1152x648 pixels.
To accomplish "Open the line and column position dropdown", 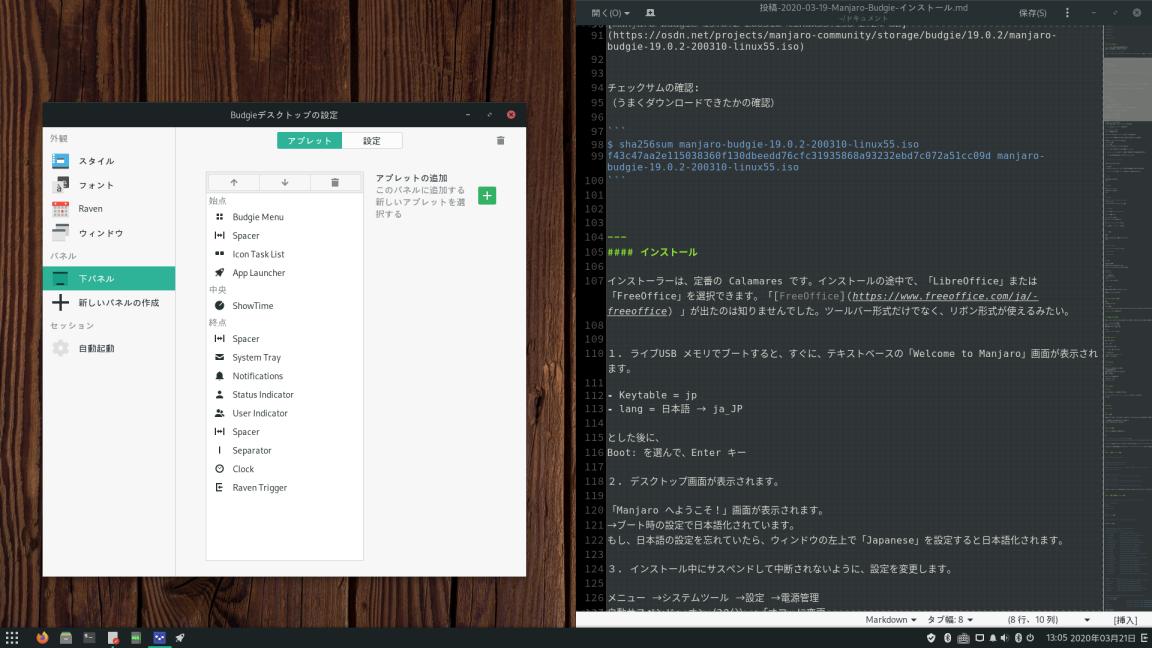I will 1049,619.
